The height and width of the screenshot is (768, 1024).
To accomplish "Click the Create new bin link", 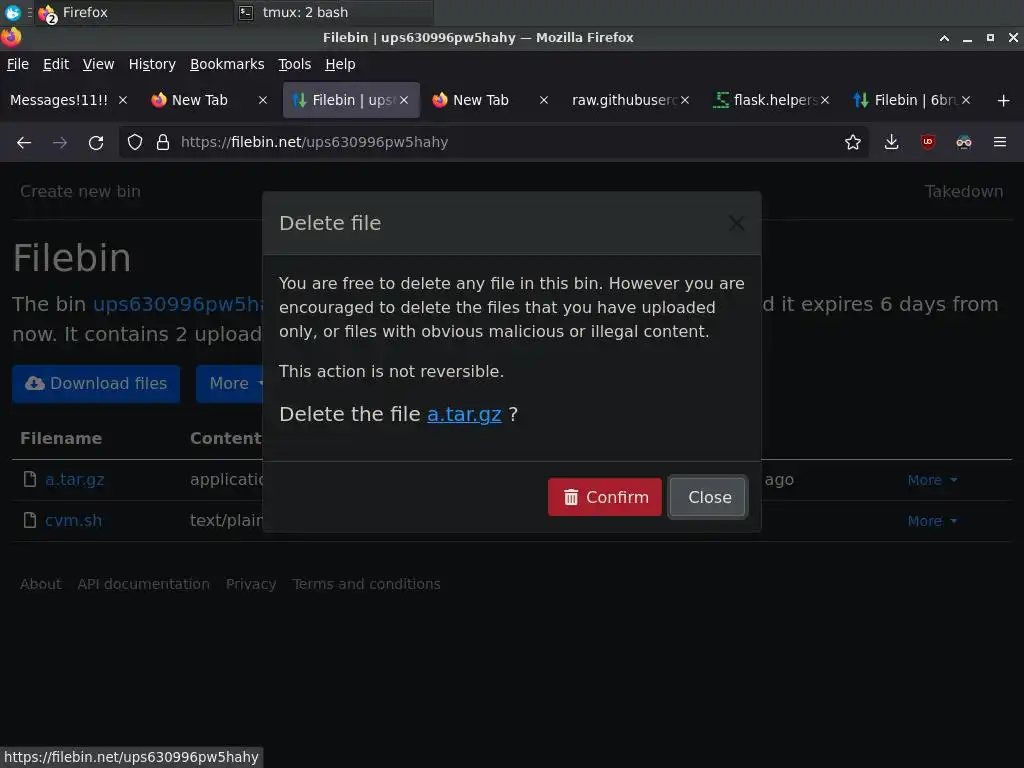I will coord(80,191).
